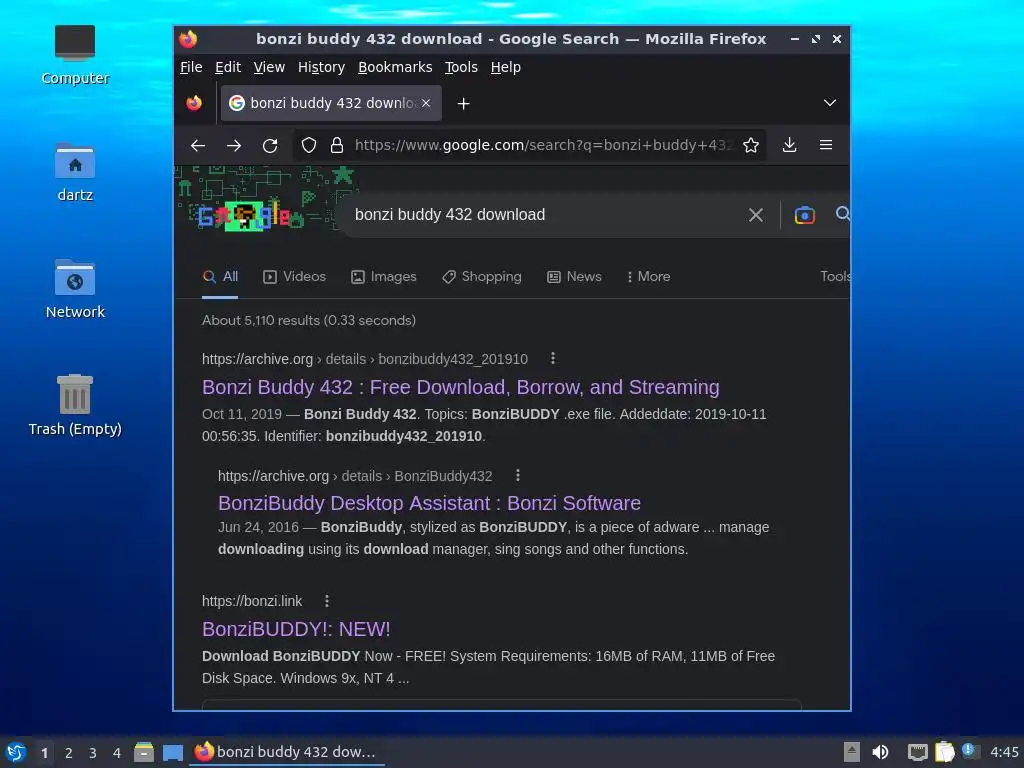The height and width of the screenshot is (768, 1024).
Task: Select the Network desktop icon
Action: [75, 289]
